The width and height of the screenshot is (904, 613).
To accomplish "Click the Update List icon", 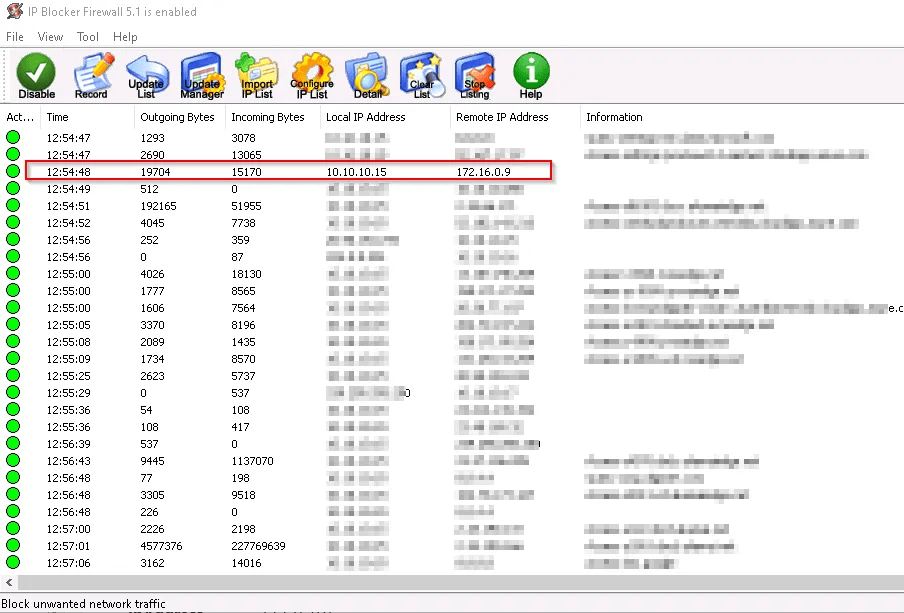I will pyautogui.click(x=146, y=76).
